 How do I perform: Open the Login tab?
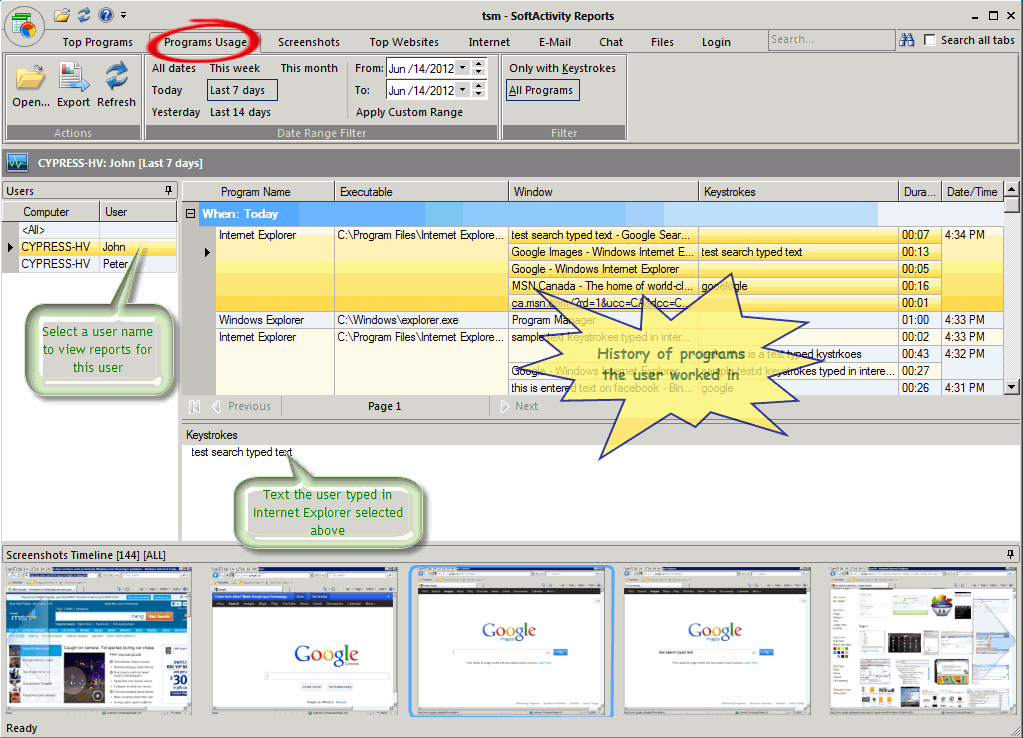pyautogui.click(x=716, y=42)
